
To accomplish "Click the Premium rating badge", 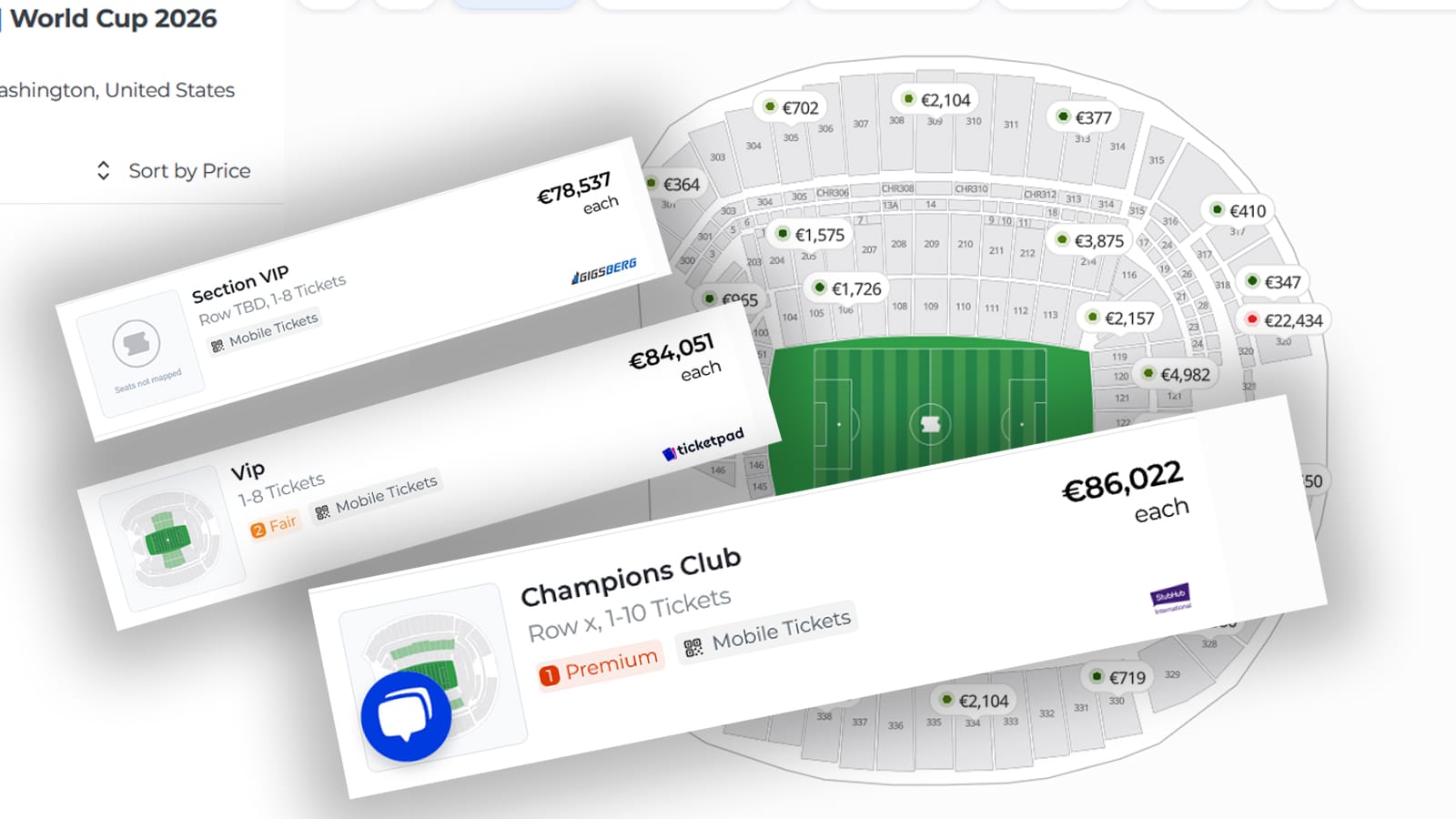I will point(600,667).
